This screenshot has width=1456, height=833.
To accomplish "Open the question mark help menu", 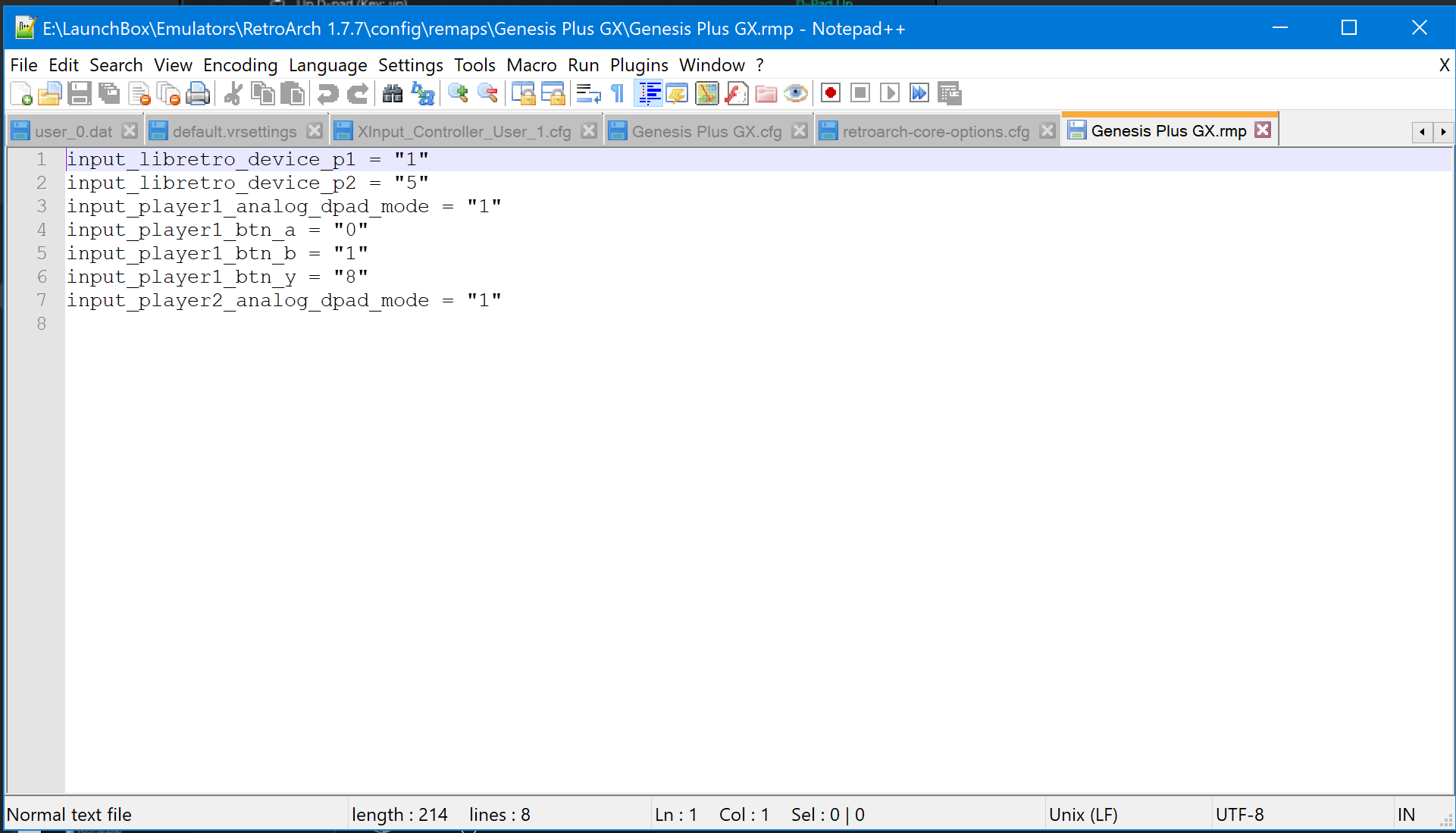I will pos(759,65).
